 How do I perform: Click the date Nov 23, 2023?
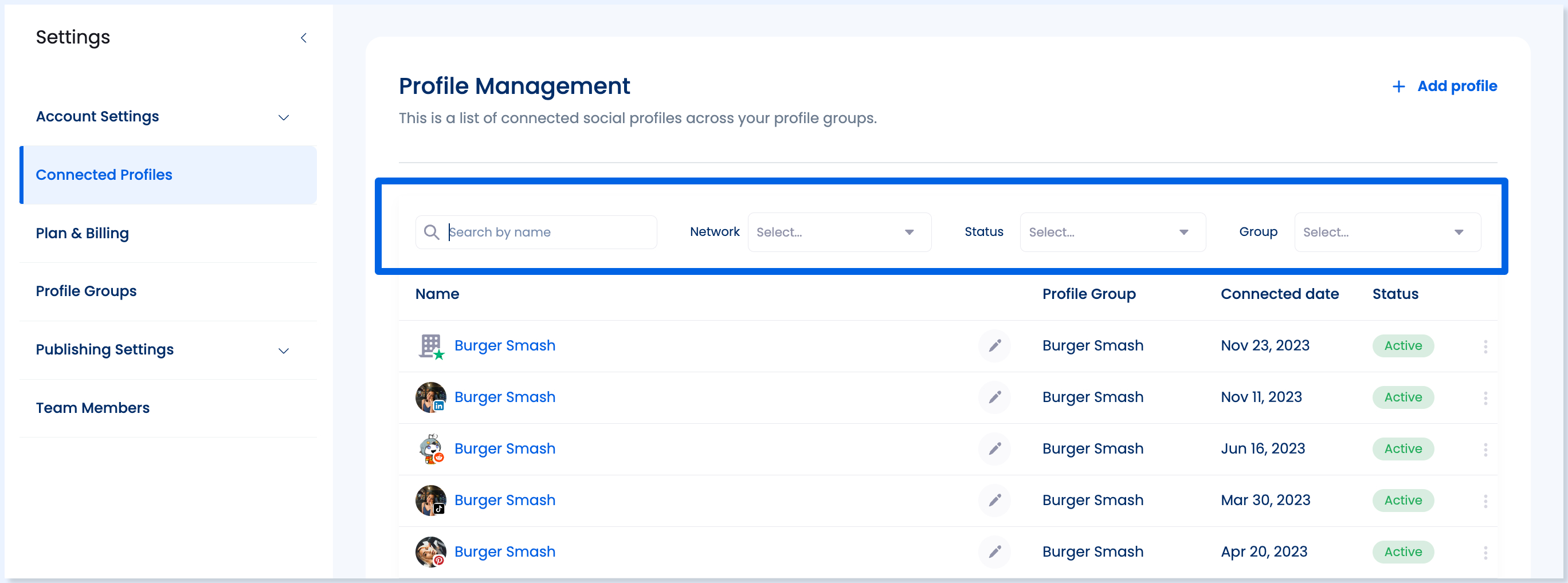[1265, 346]
